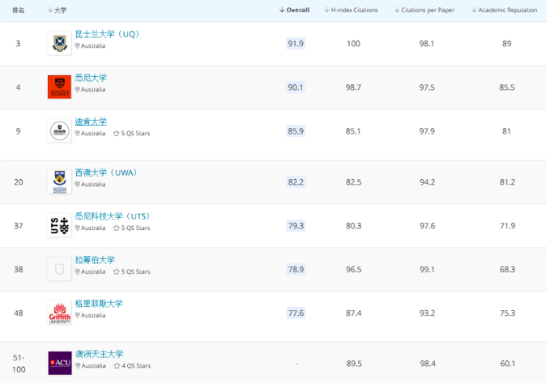The width and height of the screenshot is (550, 383).
Task: Select rank 48 in the ranking column
Action: tap(18, 313)
